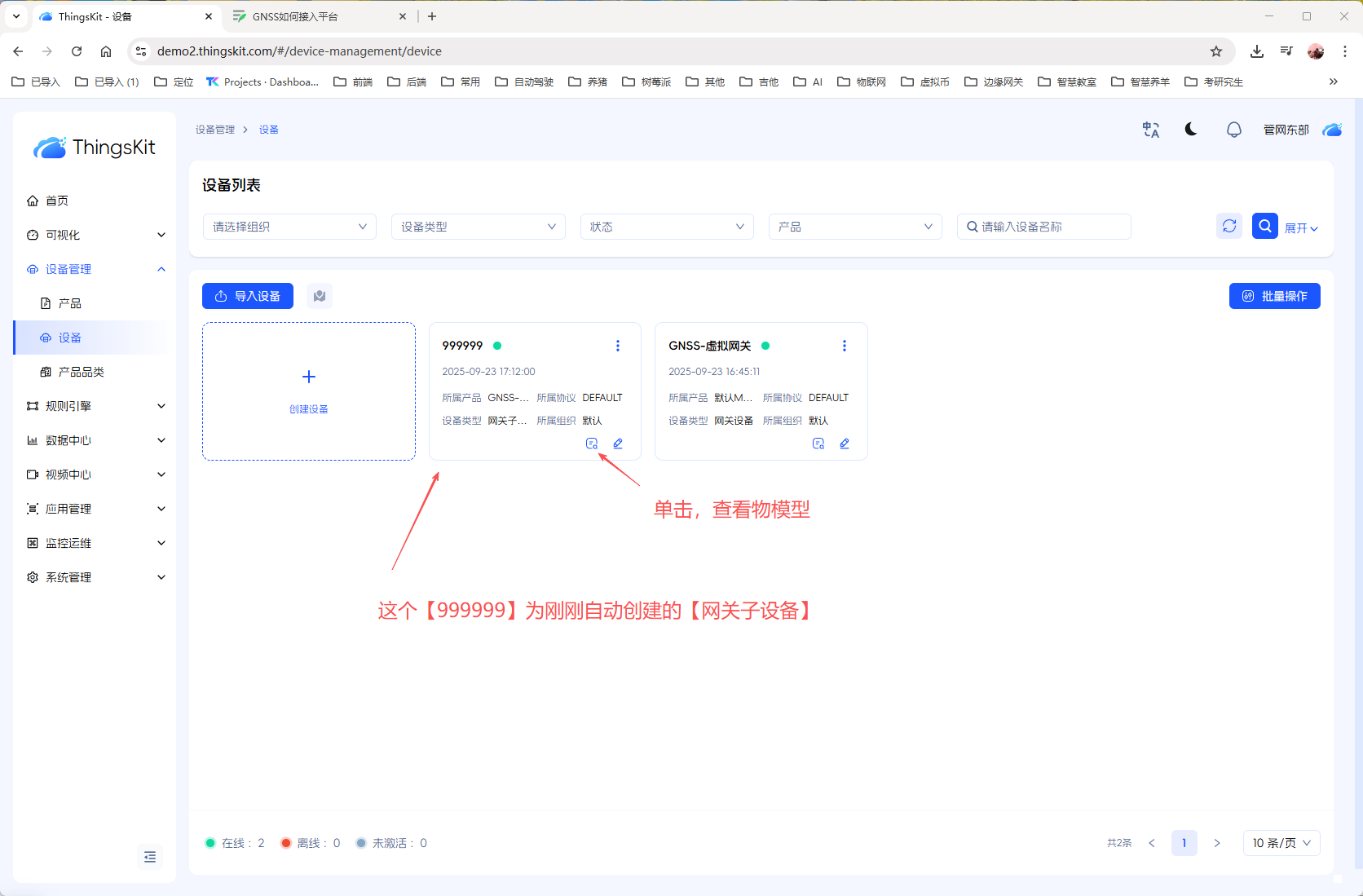Click the 批量操作 button
This screenshot has width=1363, height=896.
click(1274, 296)
